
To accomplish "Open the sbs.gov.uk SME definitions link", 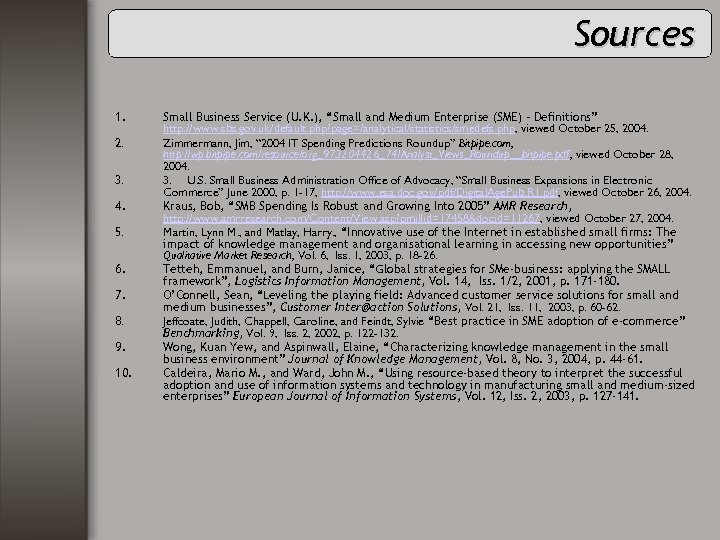I will pyautogui.click(x=339, y=129).
